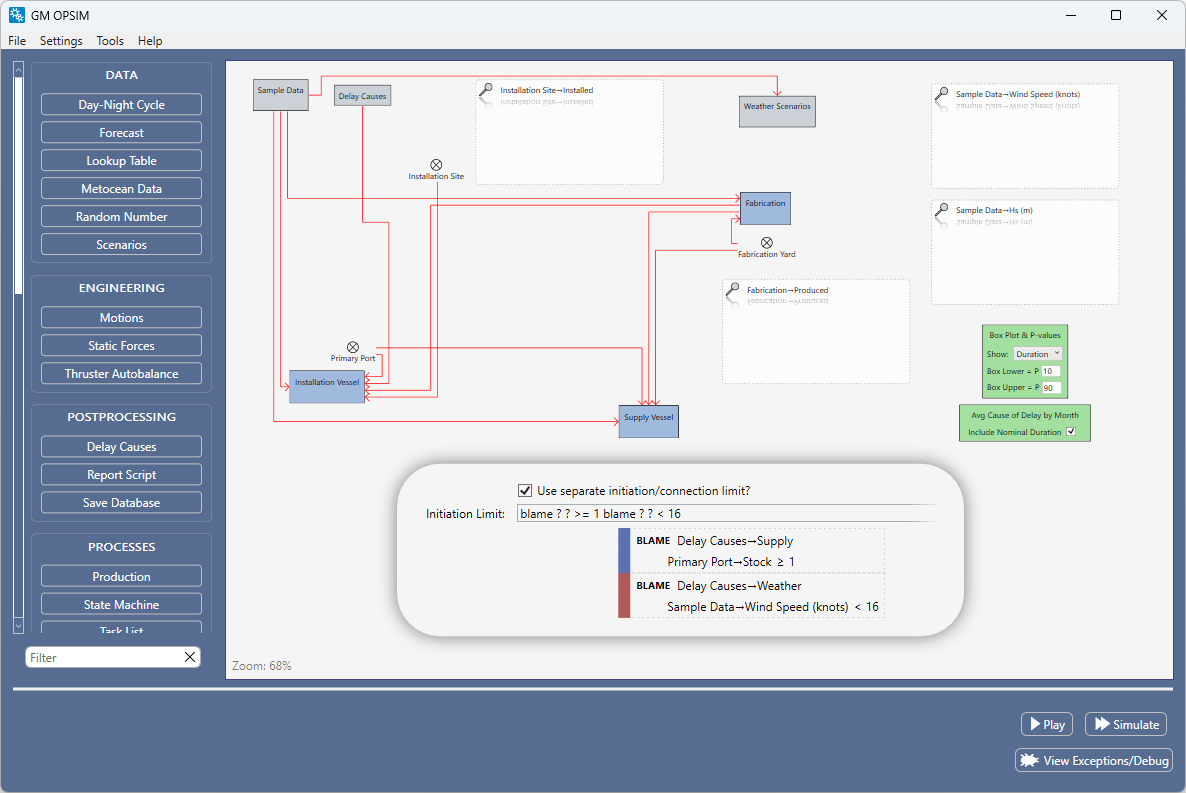Clear the Filter box using its X icon
Viewport: 1186px width, 793px height.
pos(189,657)
